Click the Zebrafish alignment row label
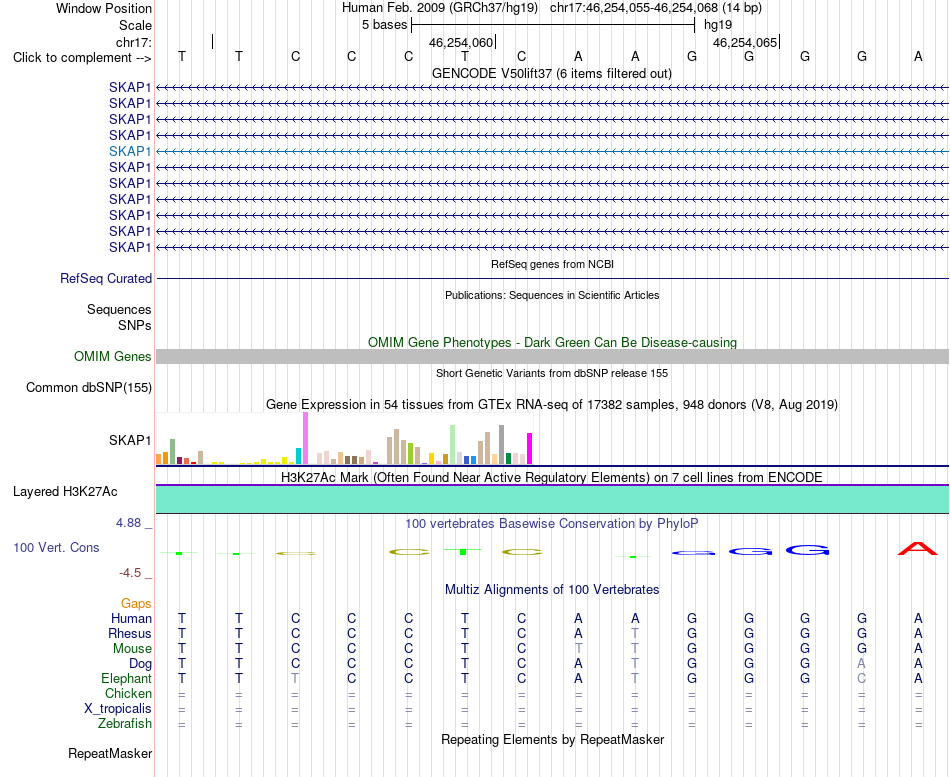The width and height of the screenshot is (950, 777). pyautogui.click(x=125, y=724)
